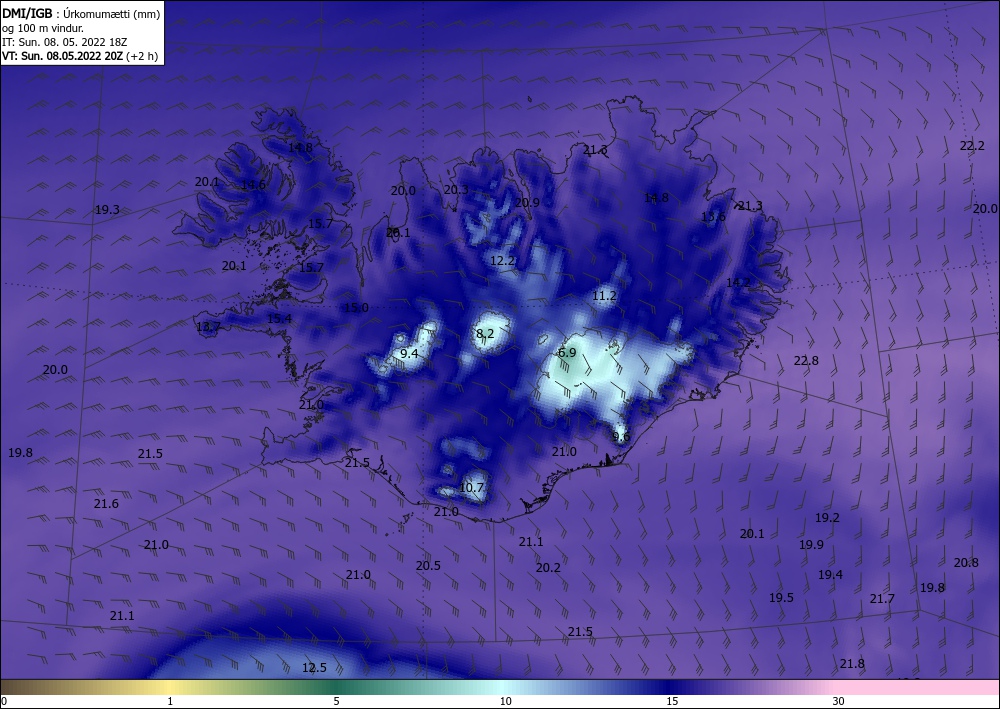The height and width of the screenshot is (709, 1000).
Task: Select the 19.3 value off the west coast
Action: click(x=107, y=209)
